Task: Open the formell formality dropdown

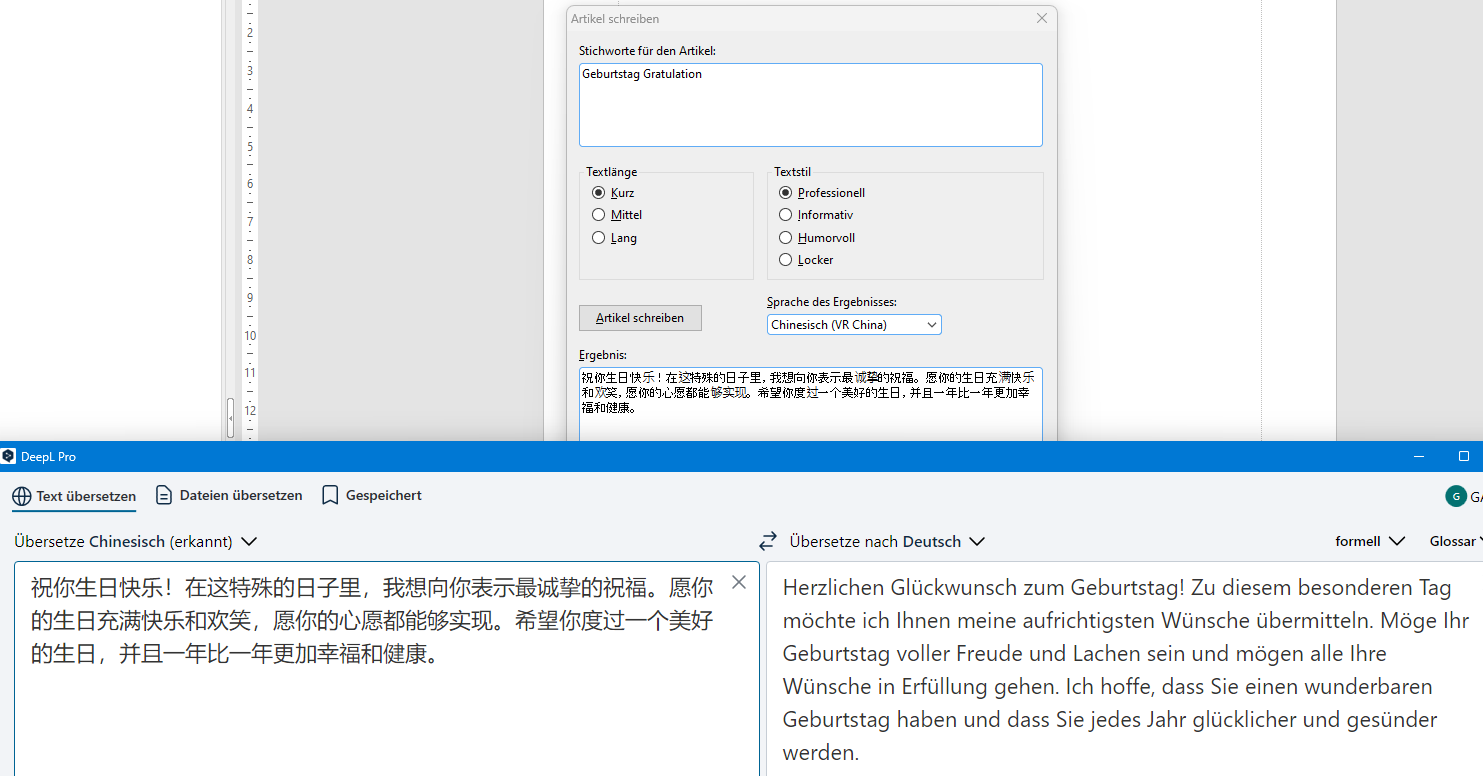Action: coord(1370,541)
